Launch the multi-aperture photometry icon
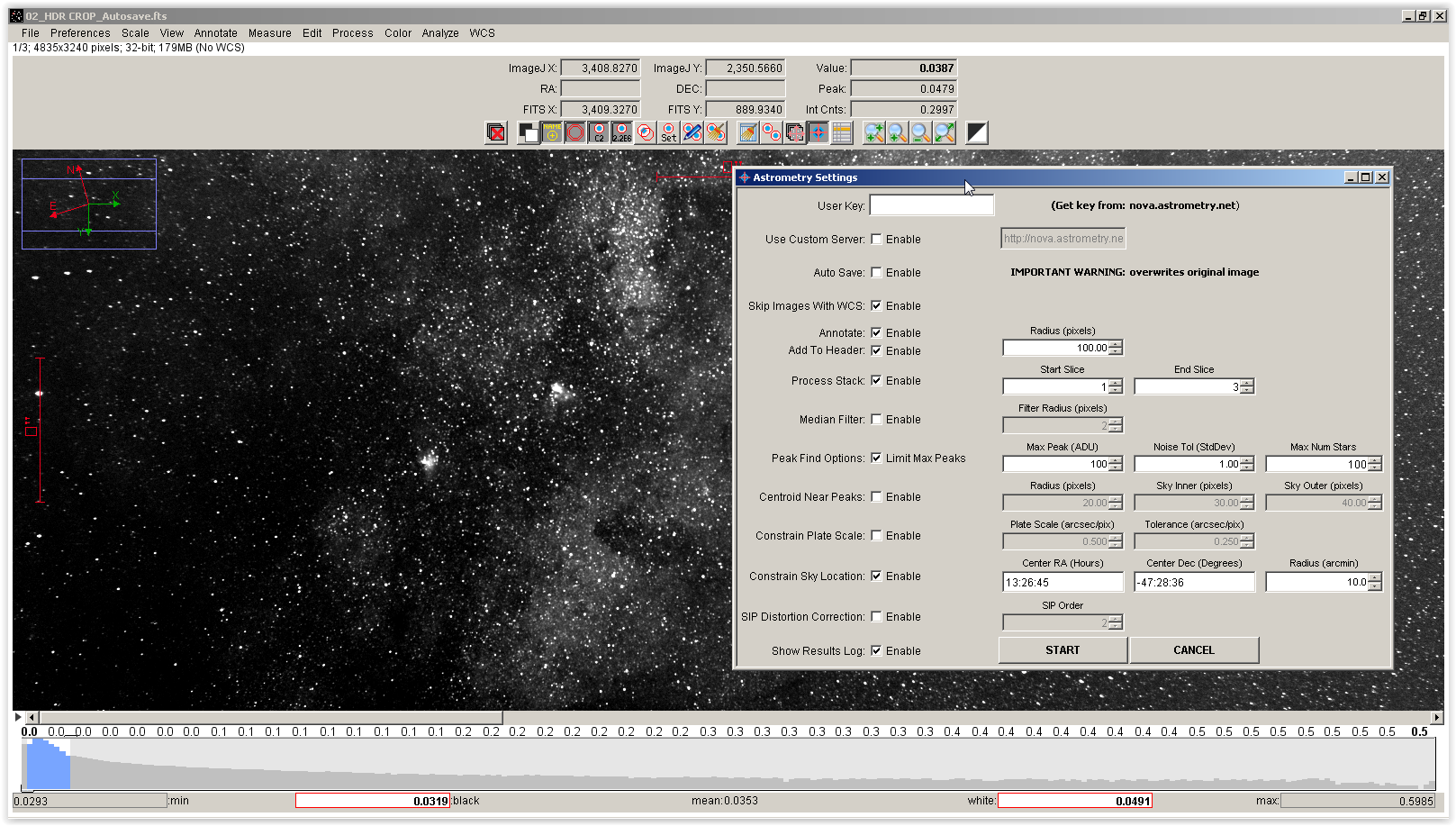Viewport: 1456px width, 826px height. point(772,133)
